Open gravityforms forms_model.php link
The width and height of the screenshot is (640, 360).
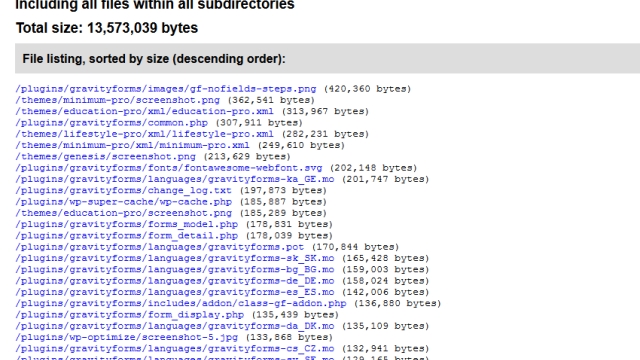point(127,224)
